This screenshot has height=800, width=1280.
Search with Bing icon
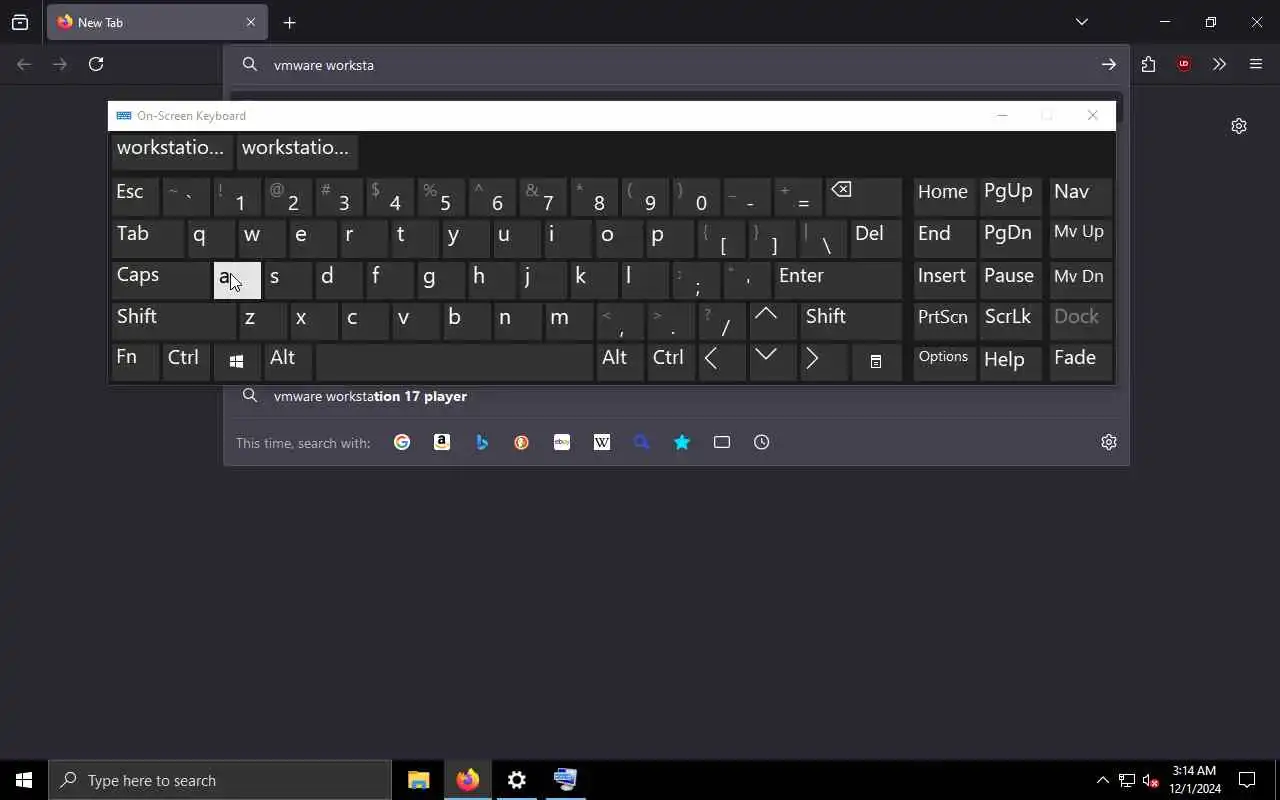[482, 442]
